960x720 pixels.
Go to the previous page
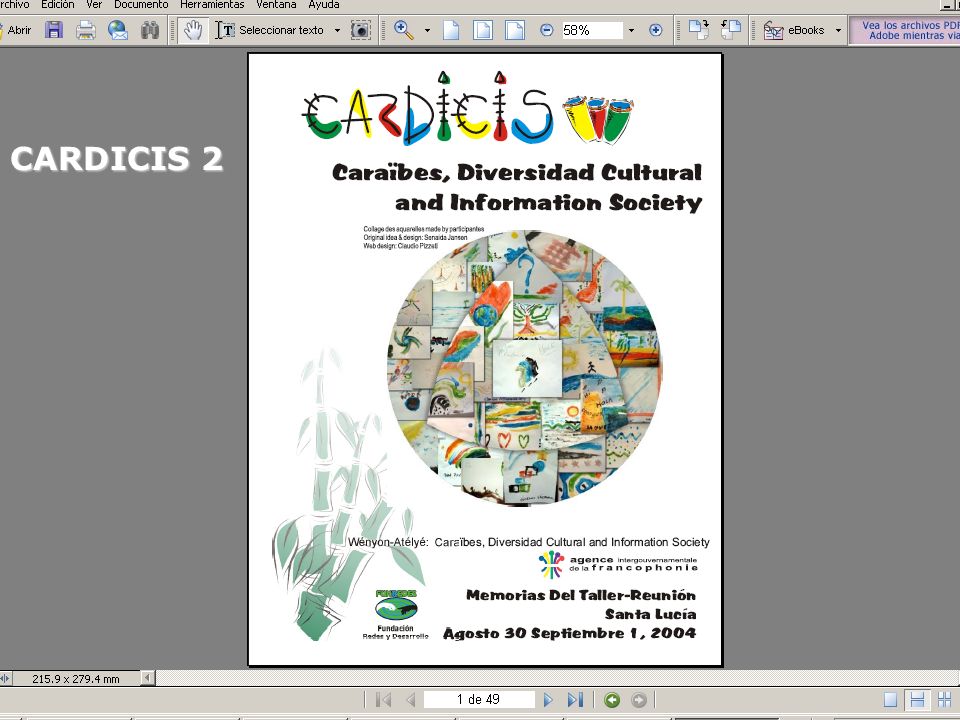(x=411, y=700)
